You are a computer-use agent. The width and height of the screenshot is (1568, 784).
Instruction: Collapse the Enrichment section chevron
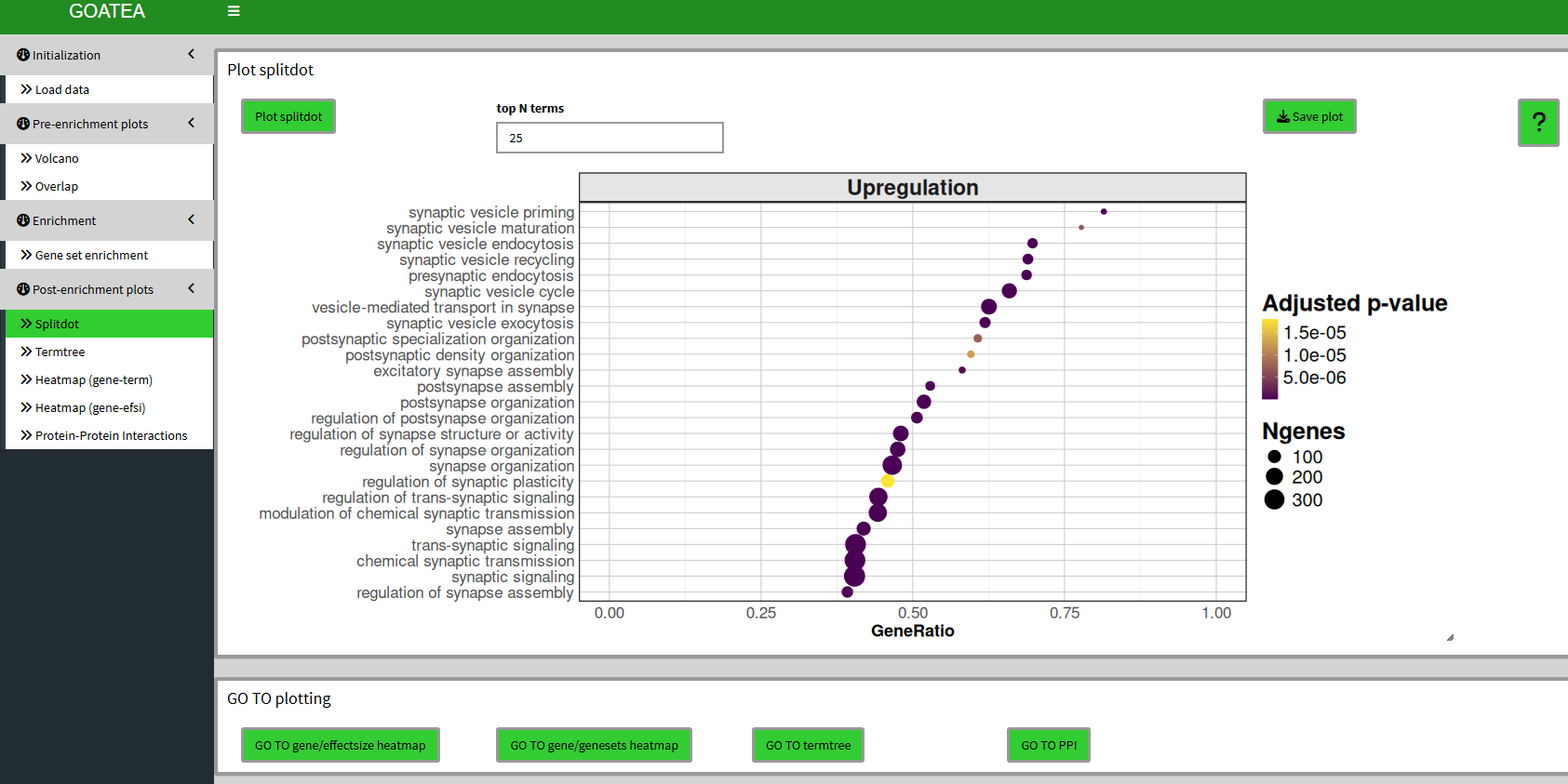coord(191,219)
